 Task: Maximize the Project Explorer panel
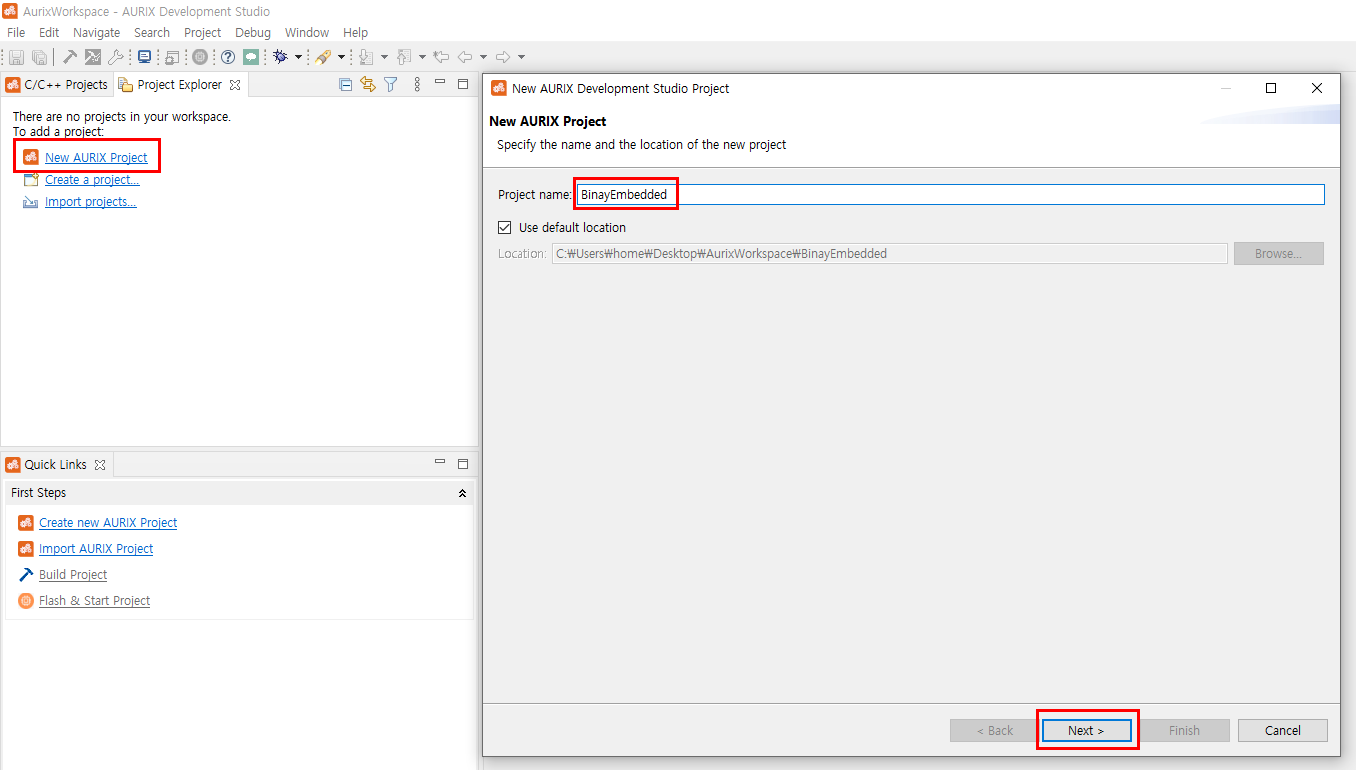click(463, 84)
